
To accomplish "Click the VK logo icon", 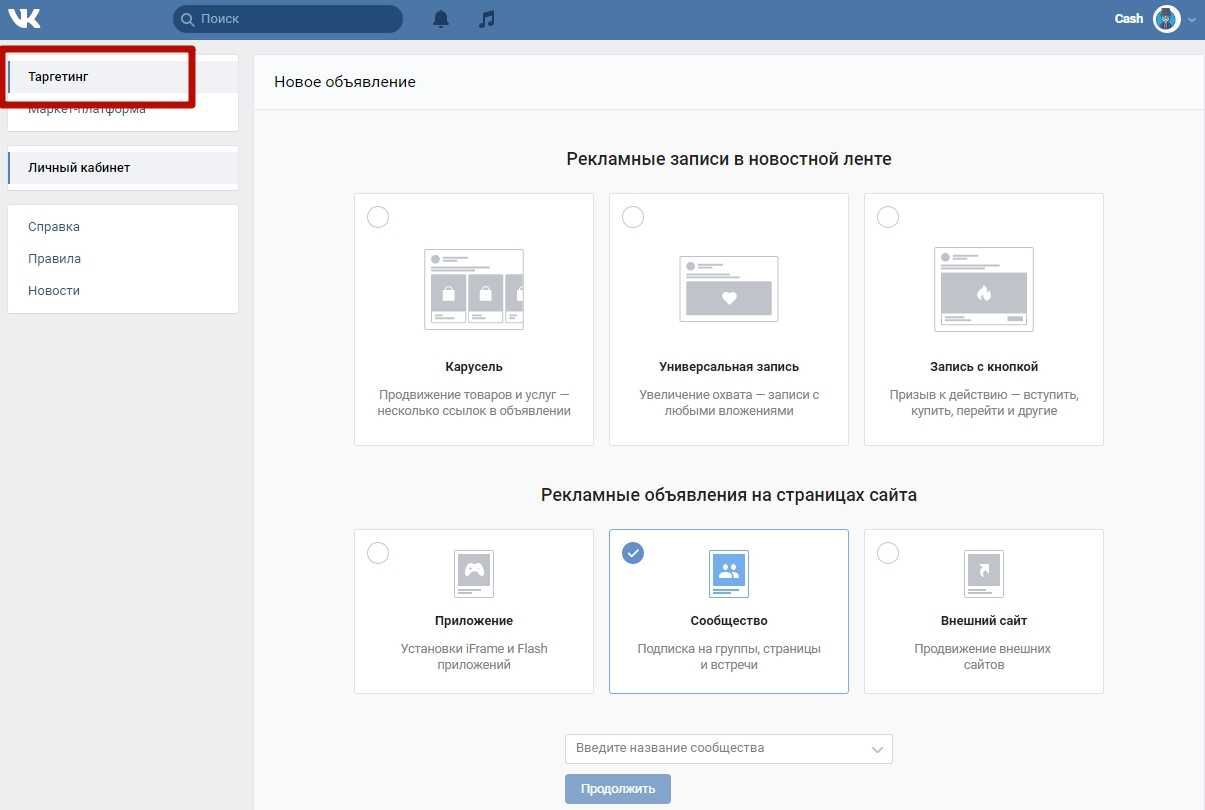I will pos(25,19).
